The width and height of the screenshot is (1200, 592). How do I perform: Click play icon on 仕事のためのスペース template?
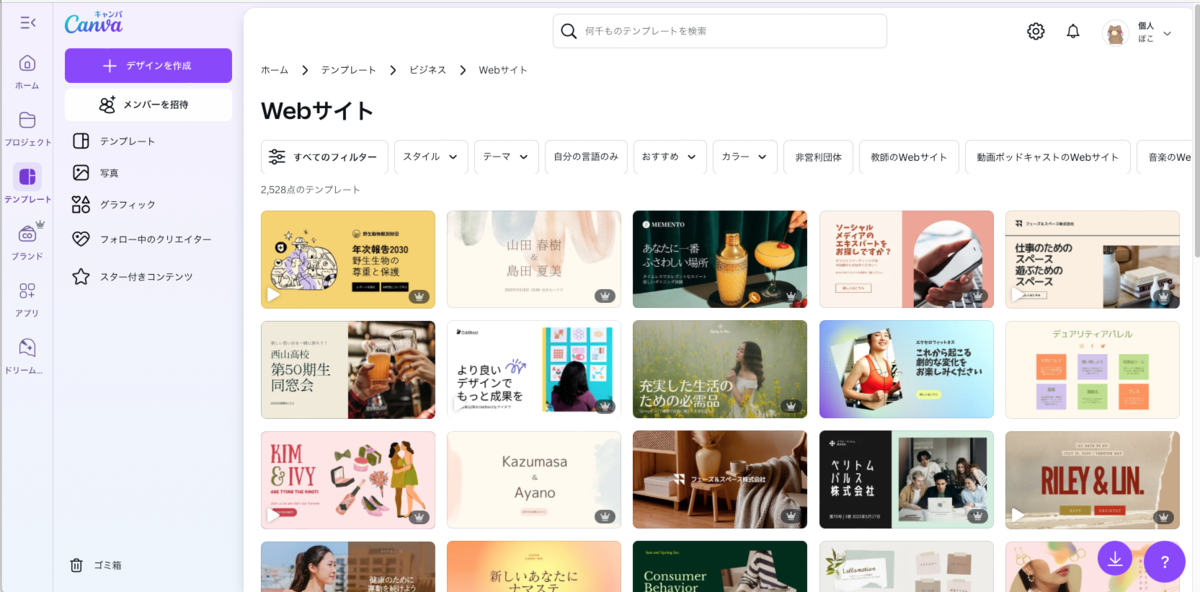[1018, 296]
